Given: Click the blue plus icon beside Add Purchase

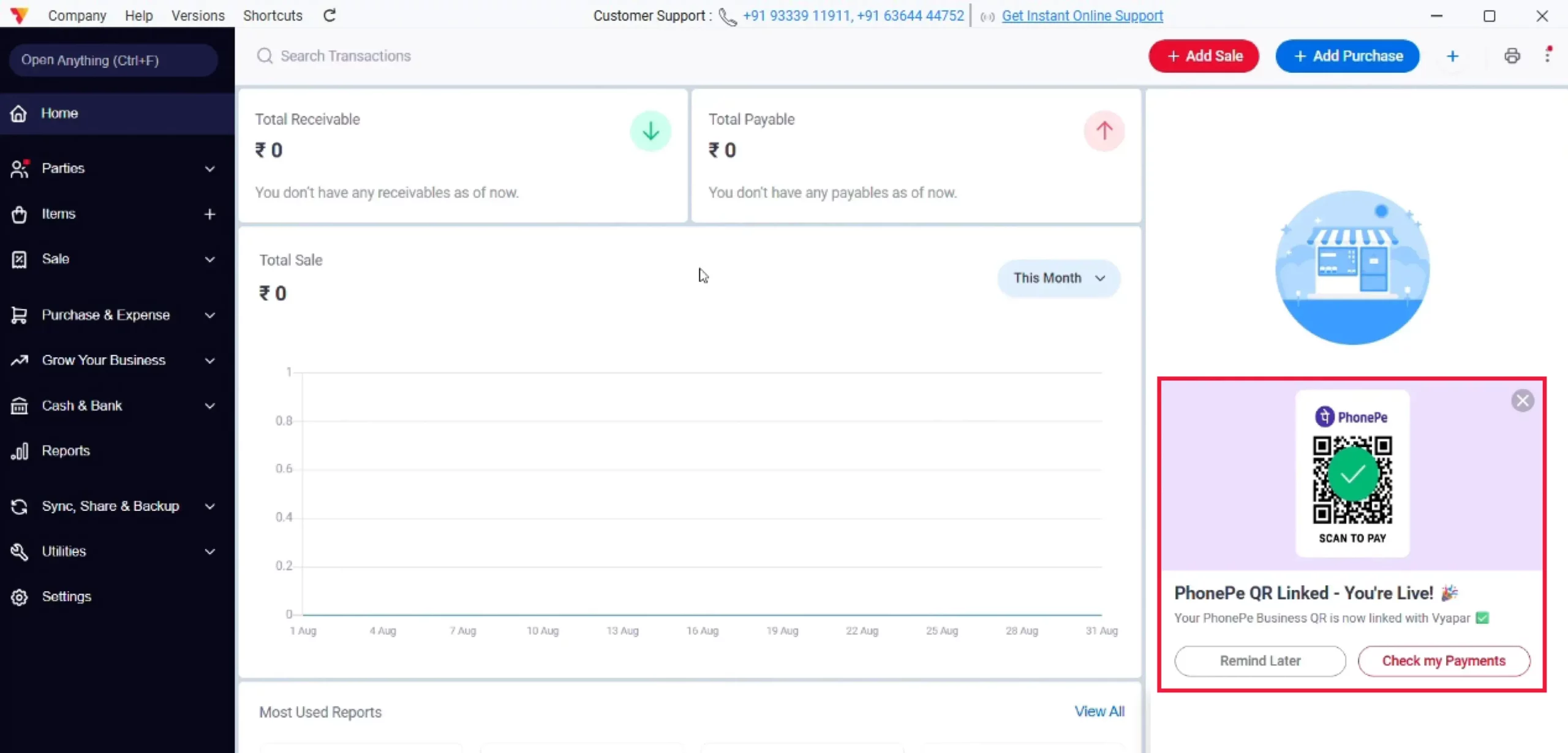Looking at the screenshot, I should pyautogui.click(x=1452, y=56).
